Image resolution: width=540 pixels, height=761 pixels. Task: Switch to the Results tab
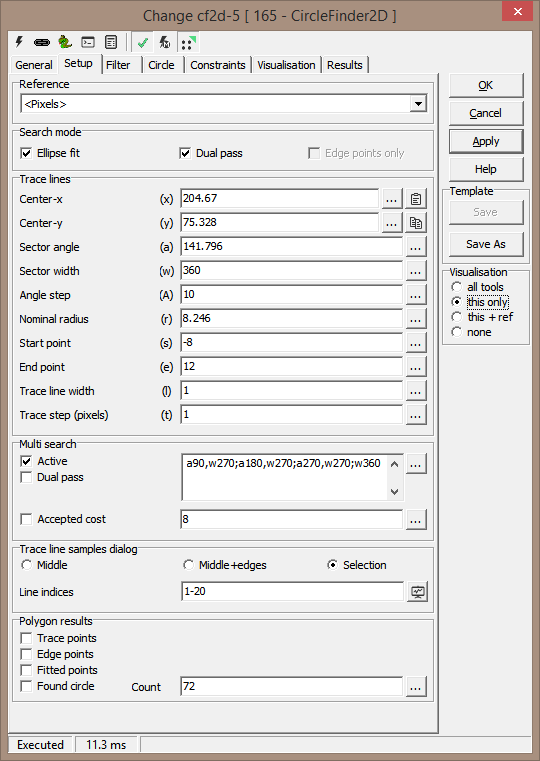[344, 65]
